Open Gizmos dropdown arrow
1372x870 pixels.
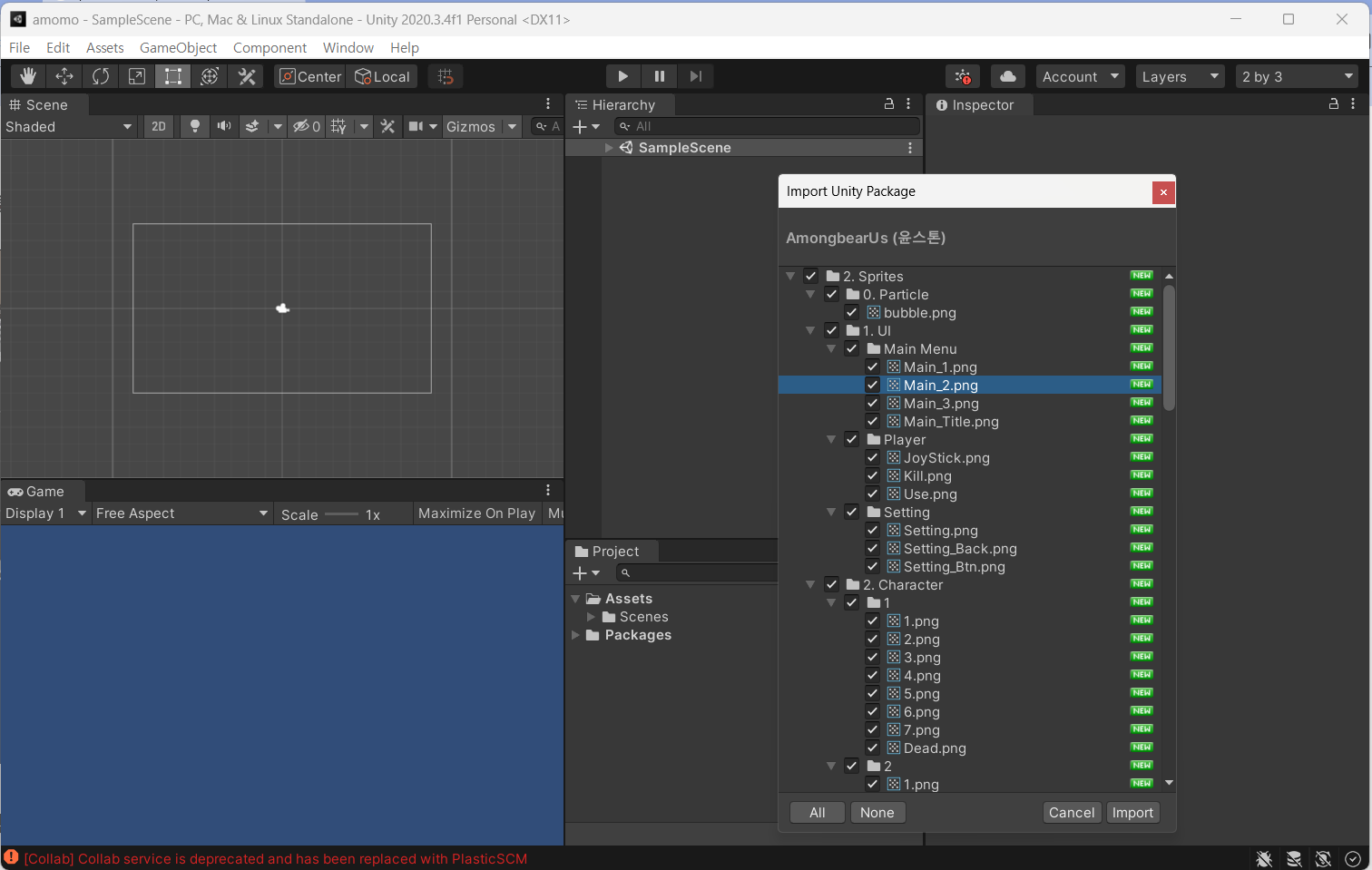(x=512, y=126)
